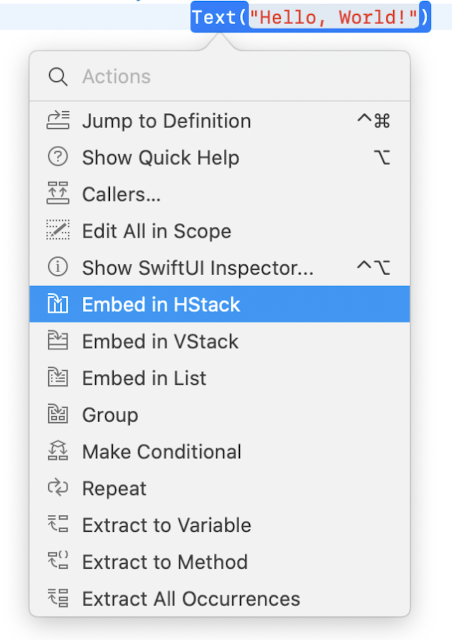Click the Make Conditional icon
The width and height of the screenshot is (452, 640).
click(58, 451)
